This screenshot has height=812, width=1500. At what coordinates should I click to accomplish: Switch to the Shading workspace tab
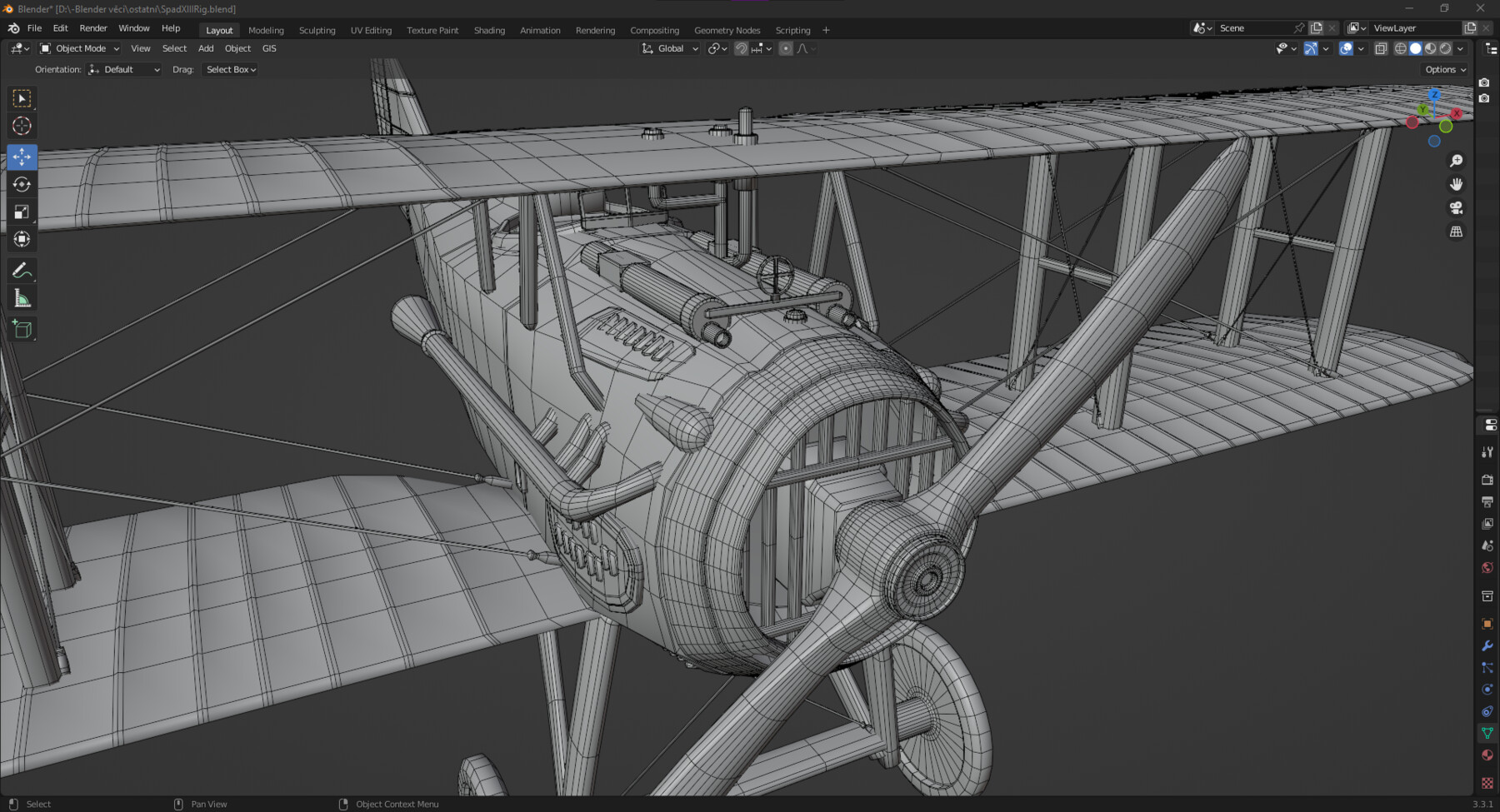tap(489, 30)
